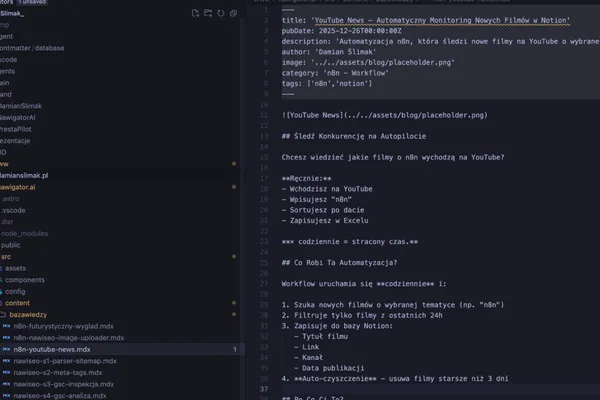Screen dimensions: 600x400
Task: Click the '**Ręcznie:**' line in editor
Action: [x=306, y=178]
